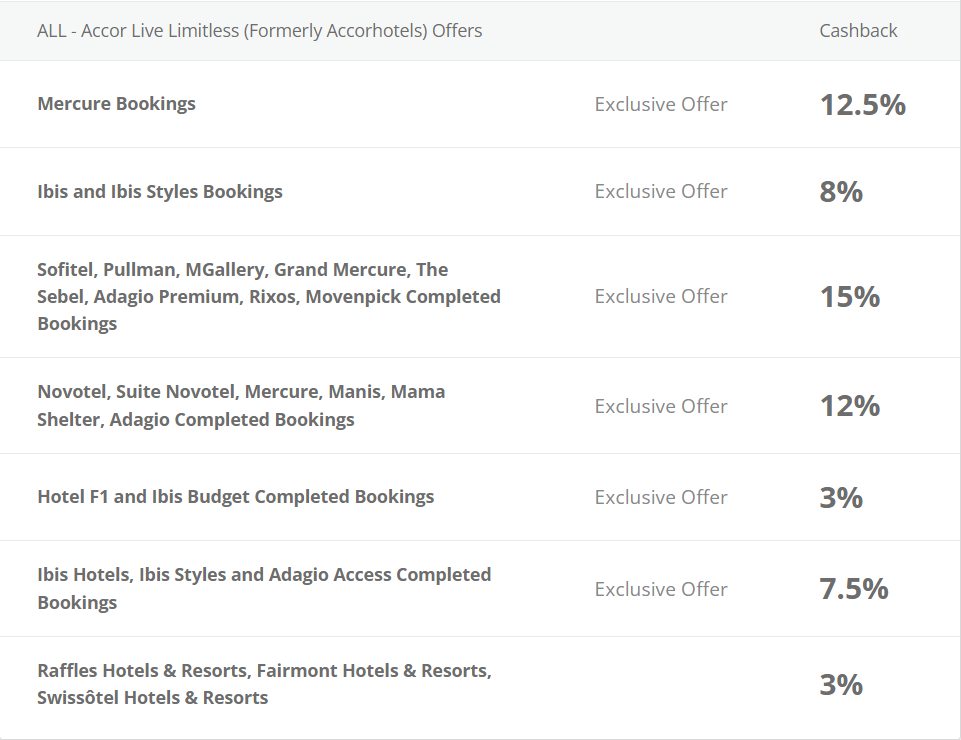The height and width of the screenshot is (740, 961).
Task: Select the Raffles, Fairmont, Swissôtel offer
Action: pos(264,684)
